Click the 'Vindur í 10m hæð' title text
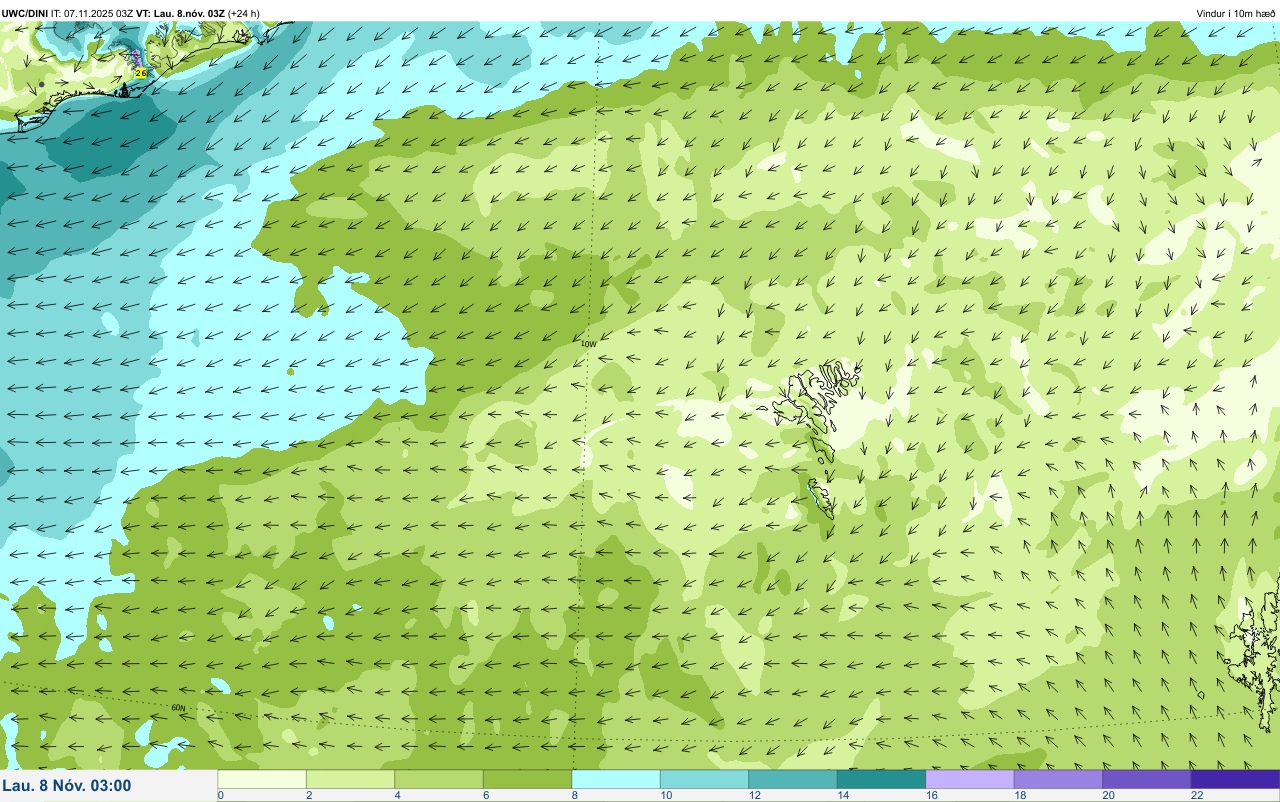The height and width of the screenshot is (802, 1280). [x=1236, y=13]
